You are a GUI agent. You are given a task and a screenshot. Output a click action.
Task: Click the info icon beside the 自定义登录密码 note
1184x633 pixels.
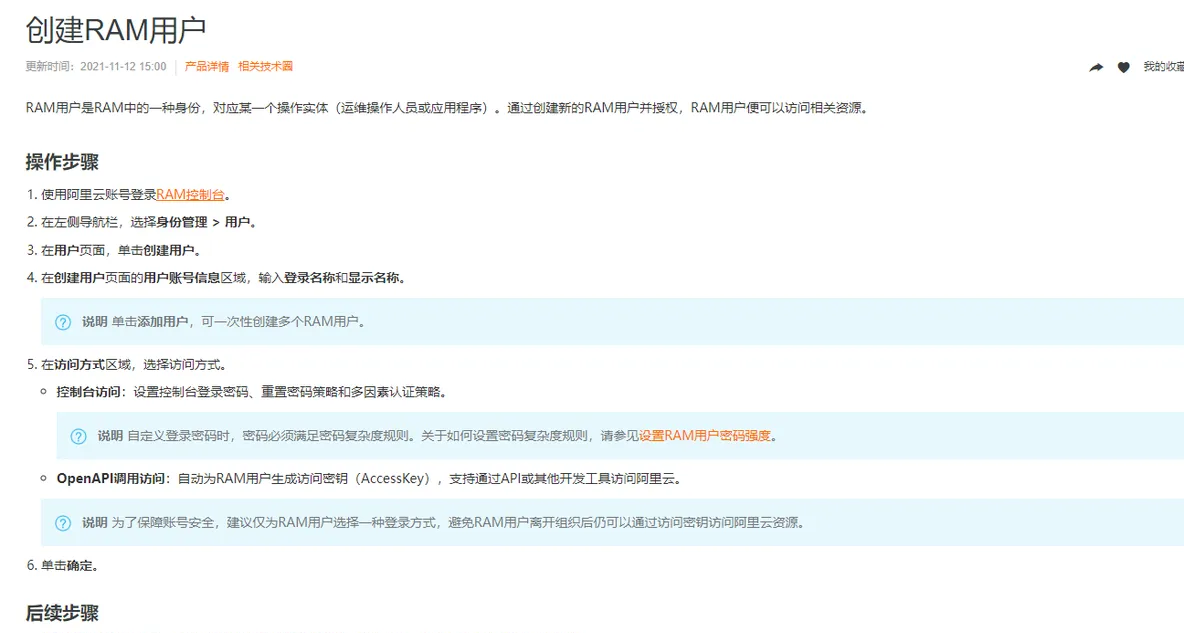point(79,437)
